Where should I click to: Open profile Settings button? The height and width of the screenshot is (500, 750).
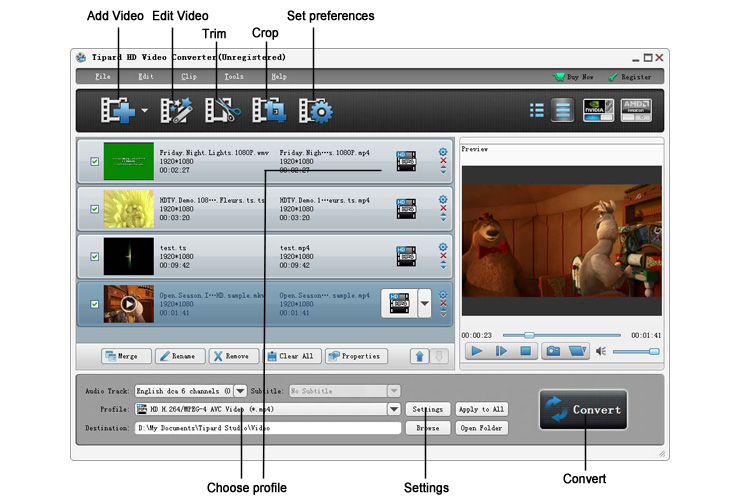point(428,409)
